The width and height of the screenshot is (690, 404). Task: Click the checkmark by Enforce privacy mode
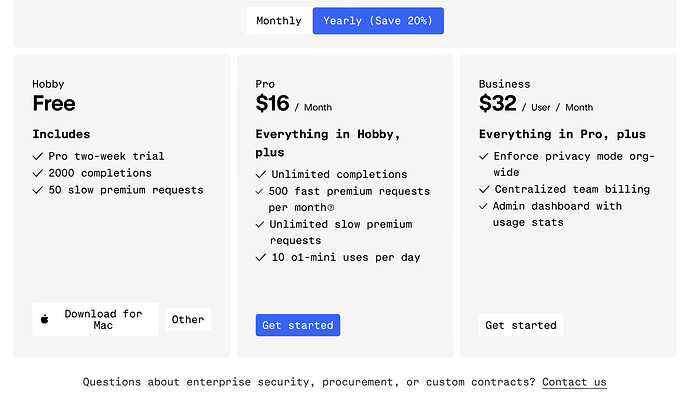[x=485, y=157]
